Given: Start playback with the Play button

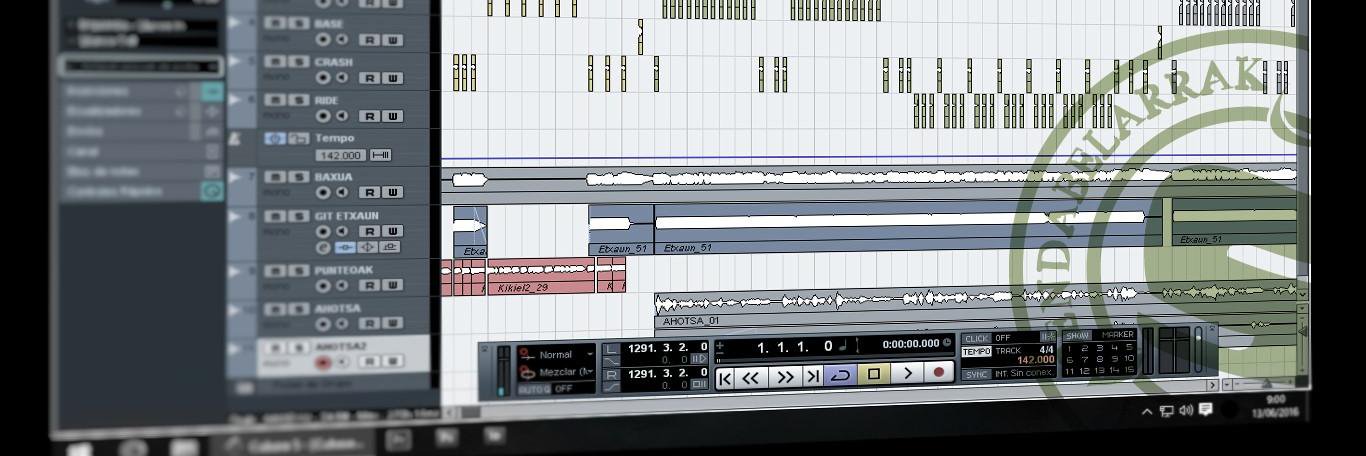Looking at the screenshot, I should pos(907,373).
